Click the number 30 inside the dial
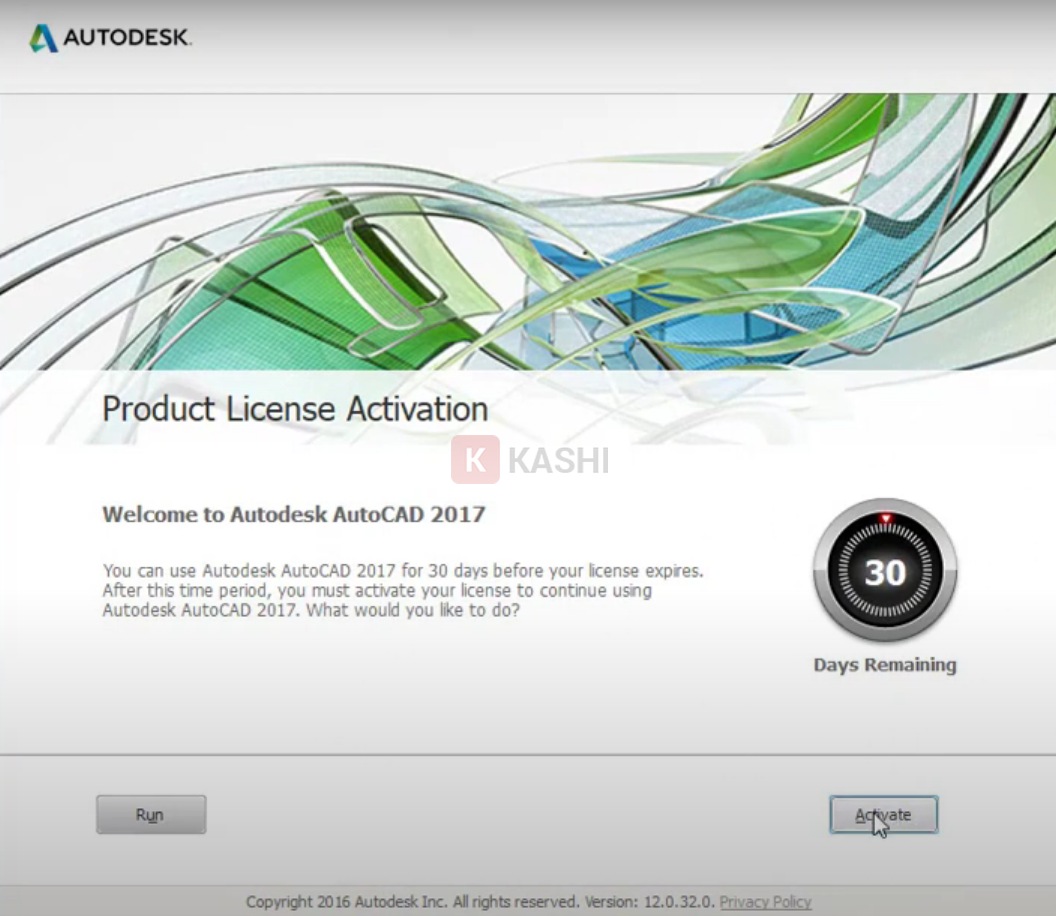The image size is (1056, 916). [884, 573]
